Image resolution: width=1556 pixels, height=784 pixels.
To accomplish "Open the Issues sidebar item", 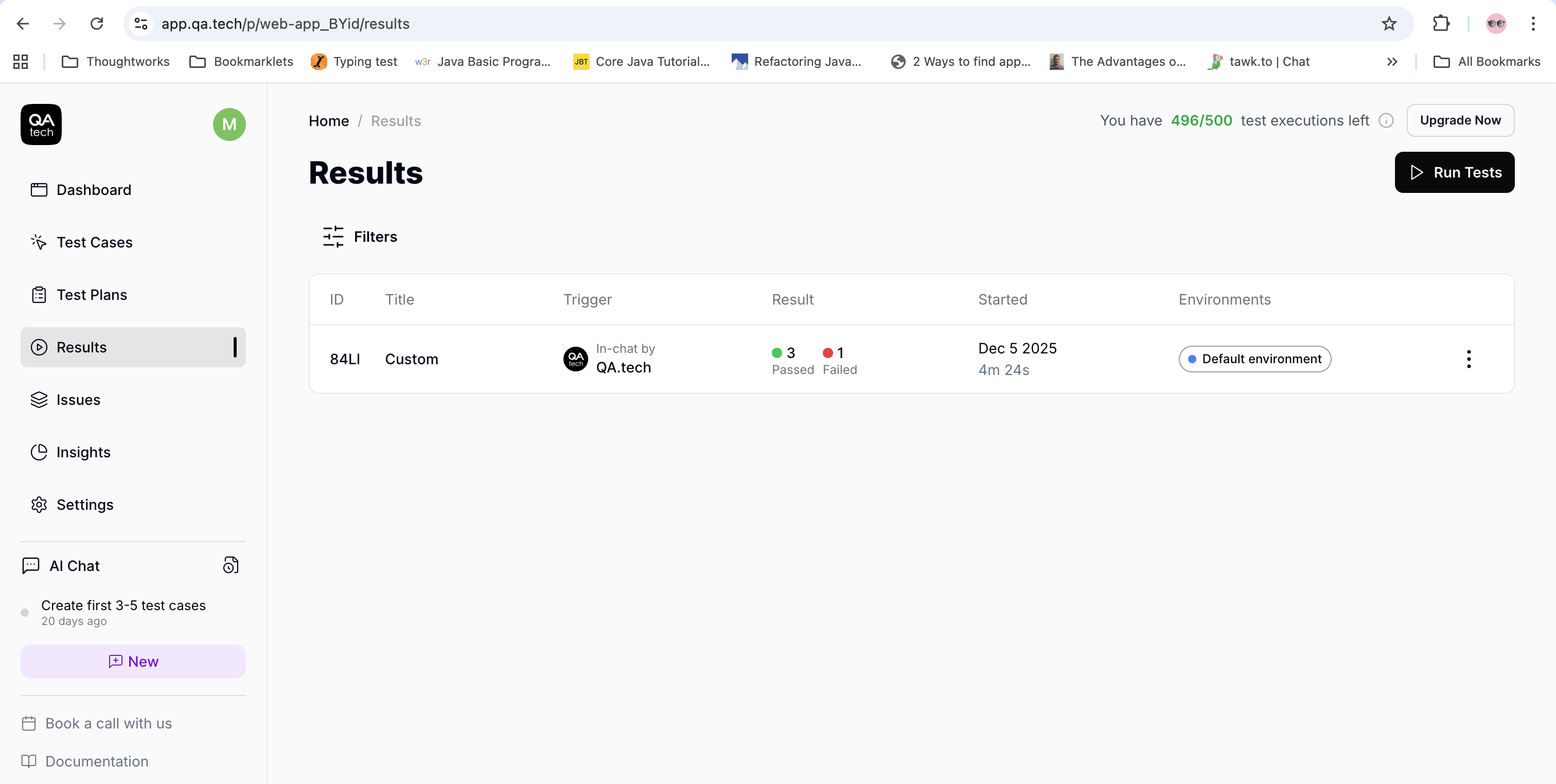I will click(79, 400).
